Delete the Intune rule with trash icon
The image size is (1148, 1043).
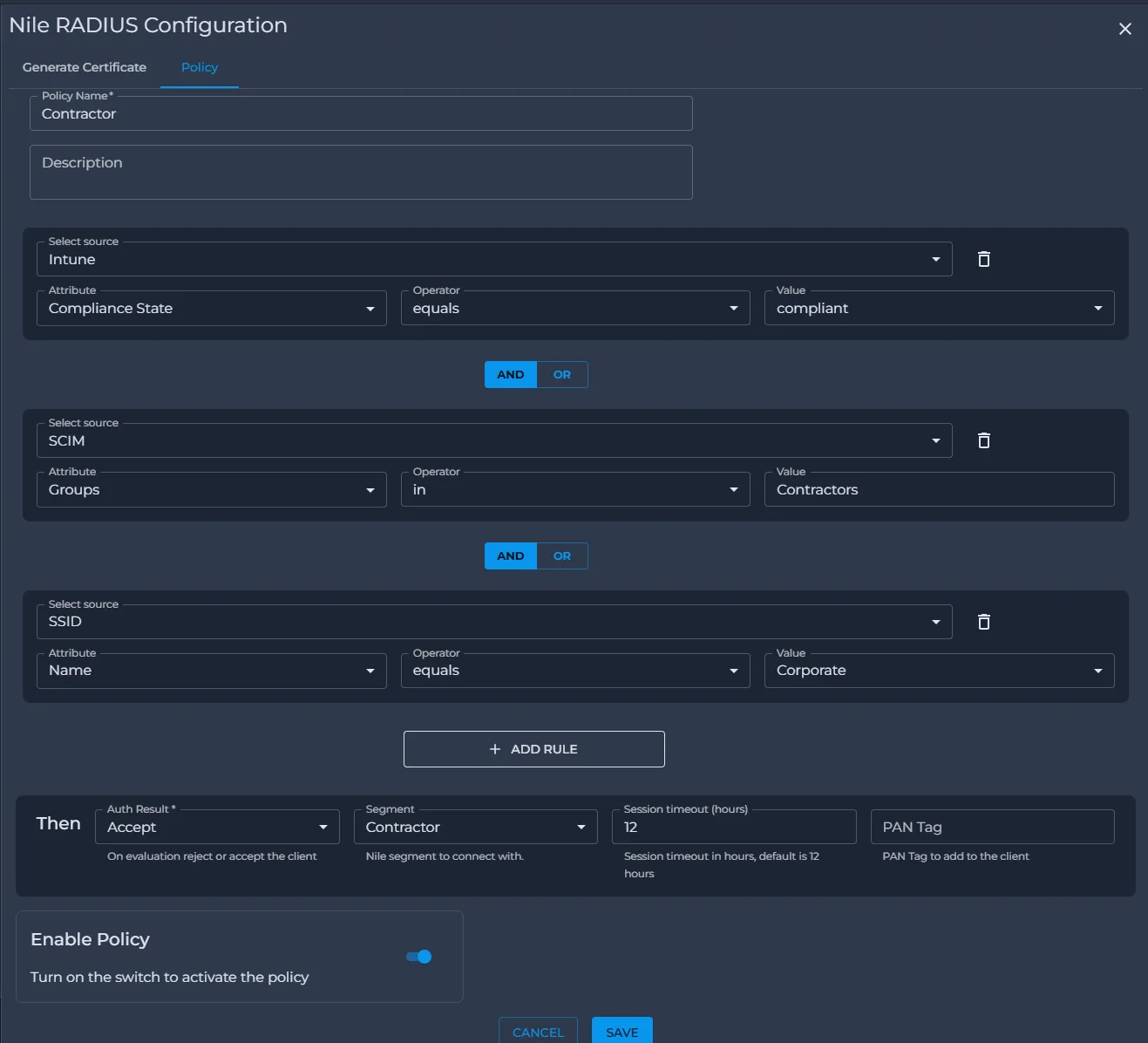(984, 259)
